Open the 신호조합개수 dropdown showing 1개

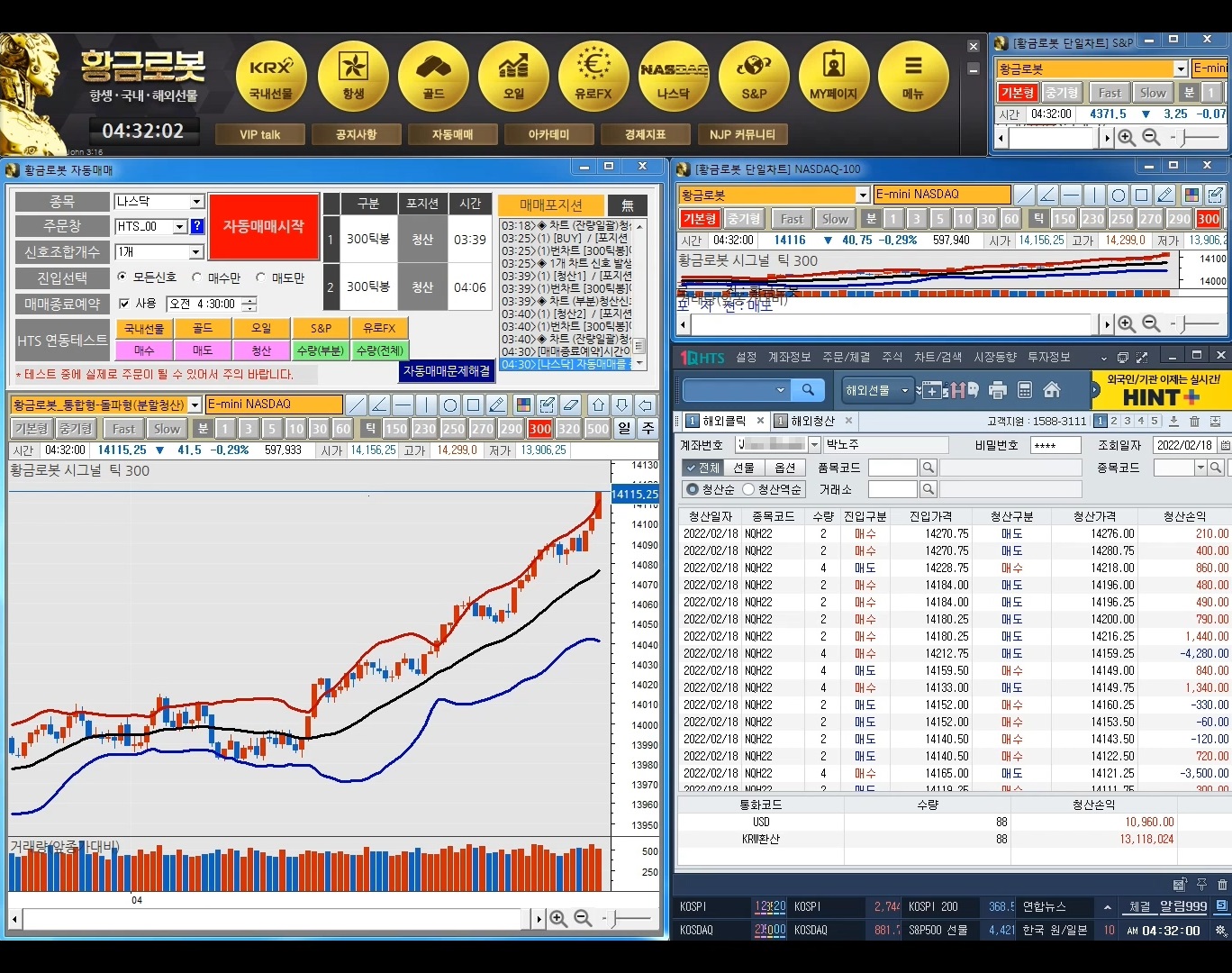pos(196,252)
